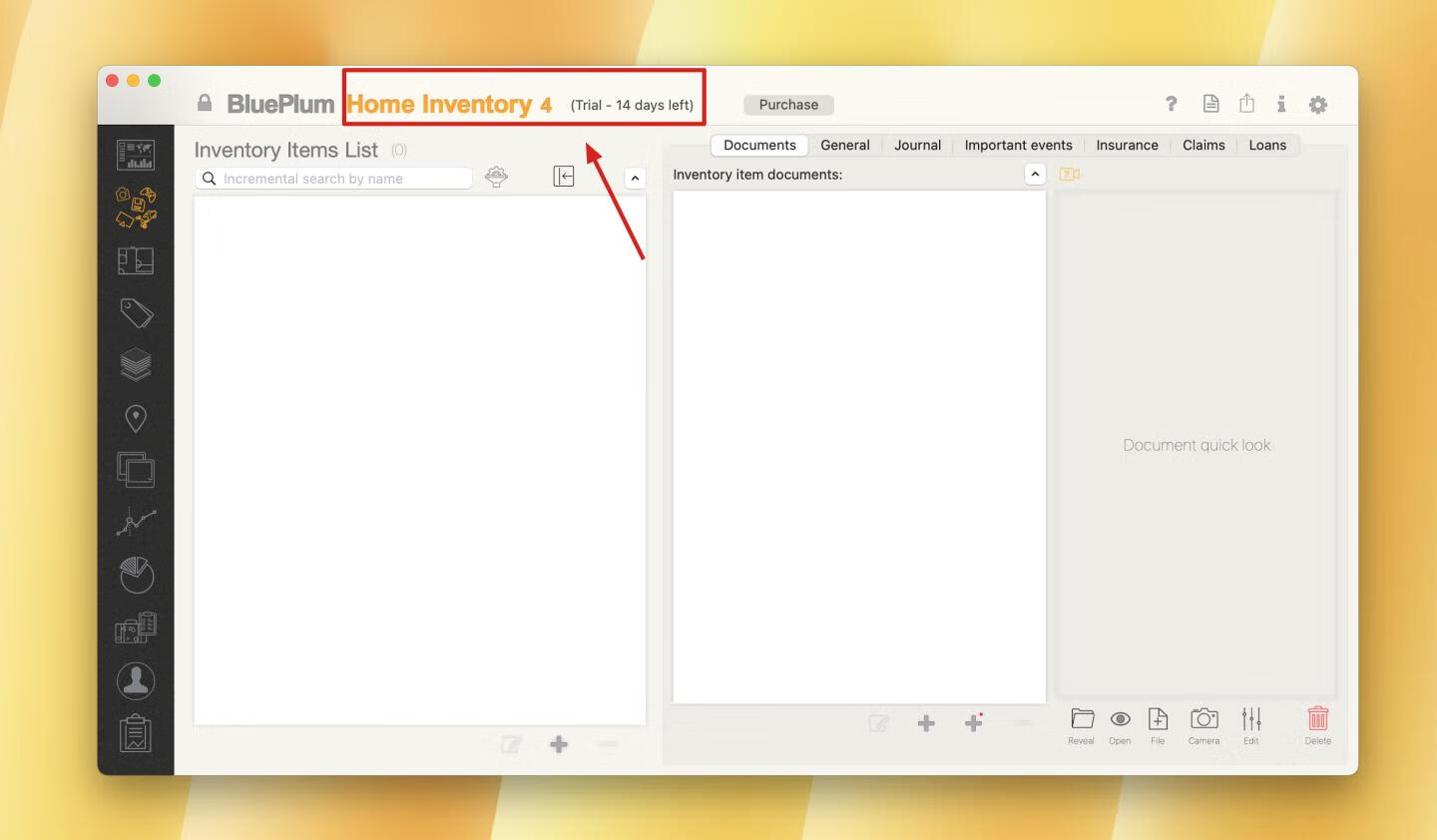
Task: Click the Trial - 14 days left label
Action: pos(632,105)
